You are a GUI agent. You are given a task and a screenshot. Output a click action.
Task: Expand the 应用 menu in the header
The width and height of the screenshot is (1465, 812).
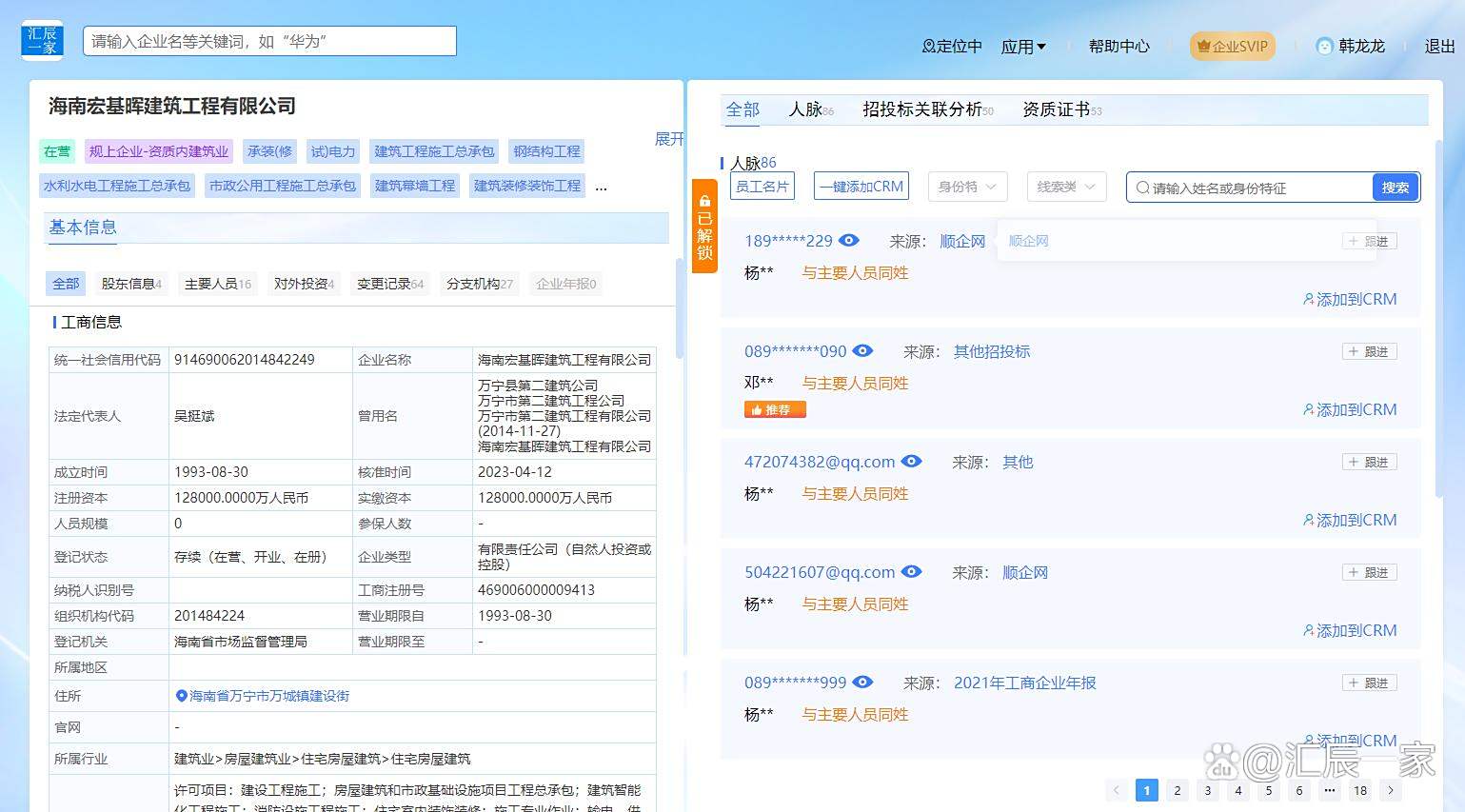(x=1023, y=46)
